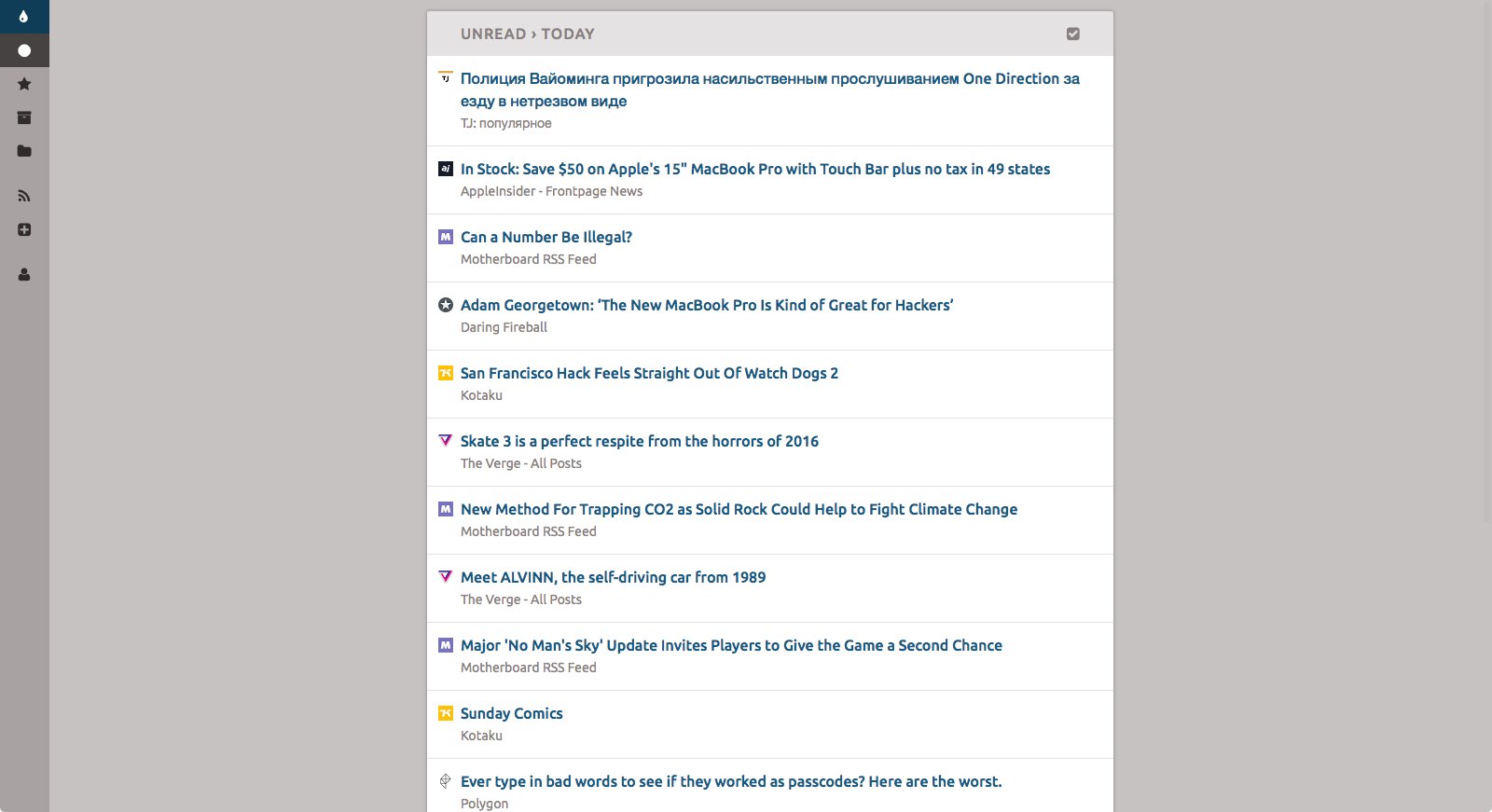Screen dimensions: 1492x812
Task: Click the Motherboard favicon beside Can a Number Be Illegal
Action: 446,237
